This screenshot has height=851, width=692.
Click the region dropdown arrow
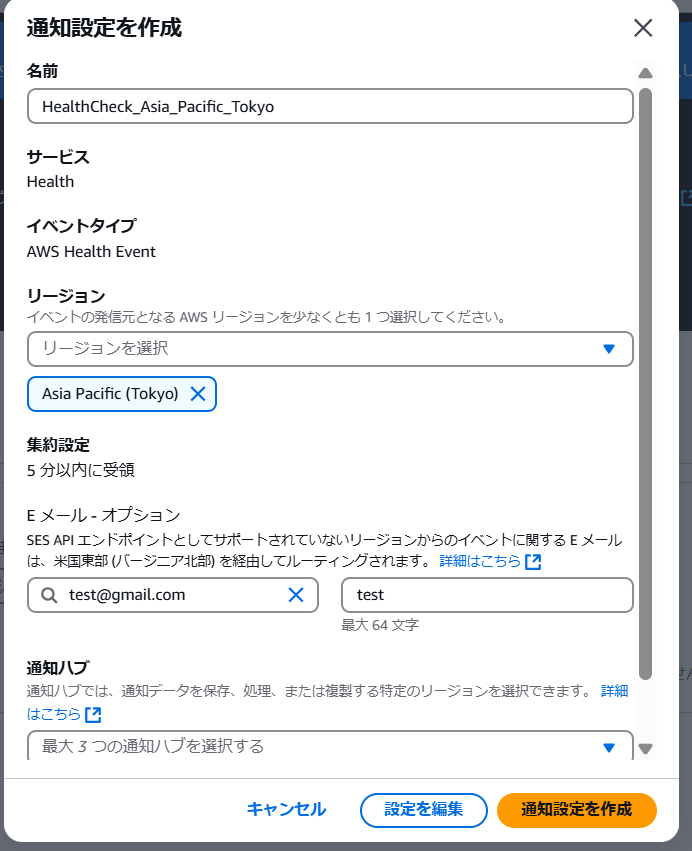[609, 348]
